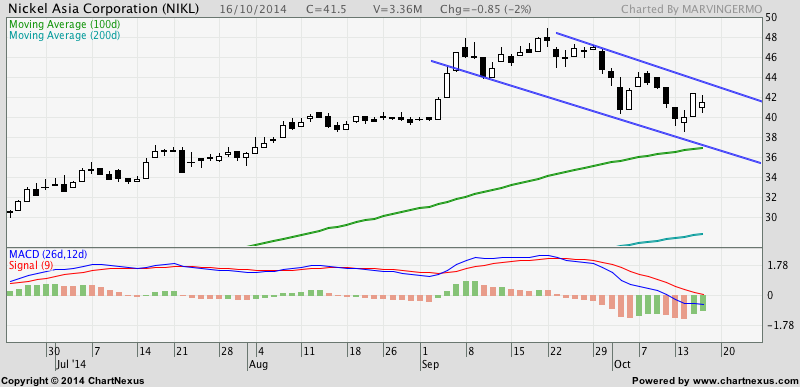Click the 38 price axis label
The width and height of the screenshot is (800, 387).
click(771, 138)
